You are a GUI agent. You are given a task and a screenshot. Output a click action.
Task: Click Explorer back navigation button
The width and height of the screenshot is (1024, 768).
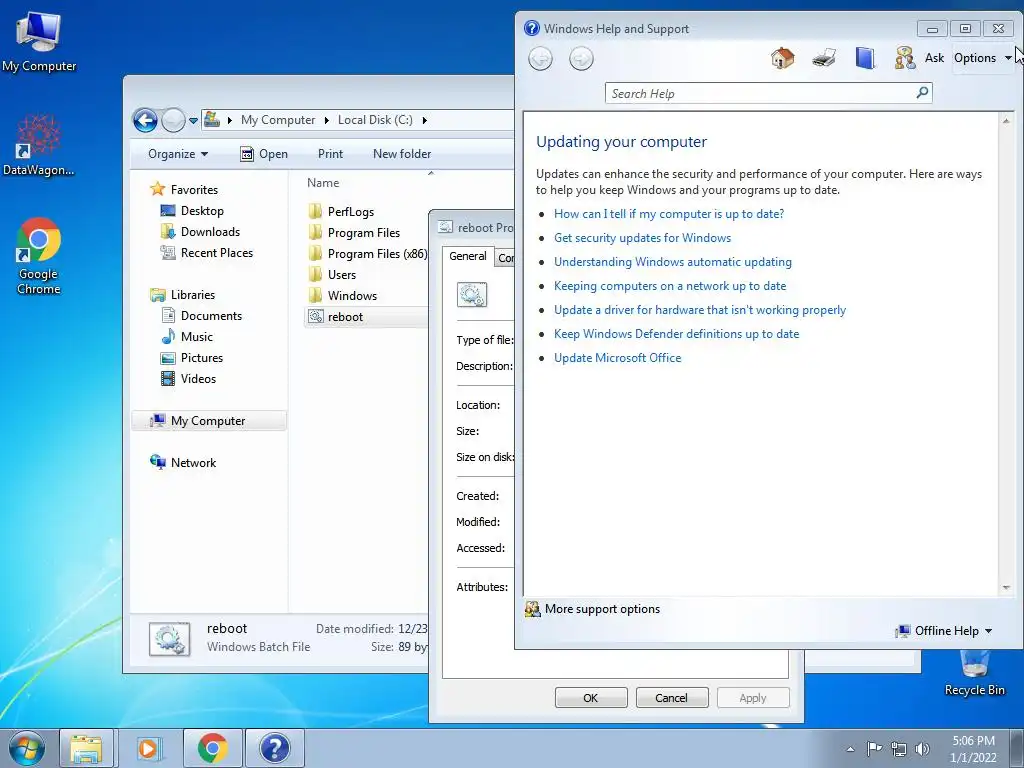click(x=145, y=120)
